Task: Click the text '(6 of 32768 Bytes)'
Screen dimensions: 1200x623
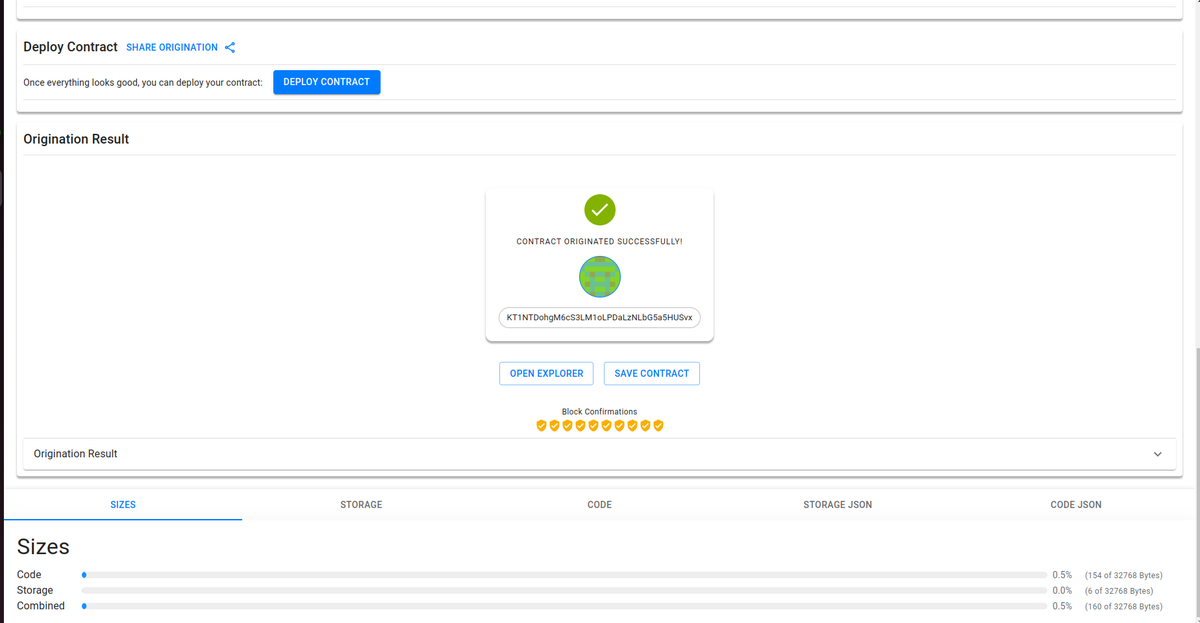Action: coord(1119,591)
